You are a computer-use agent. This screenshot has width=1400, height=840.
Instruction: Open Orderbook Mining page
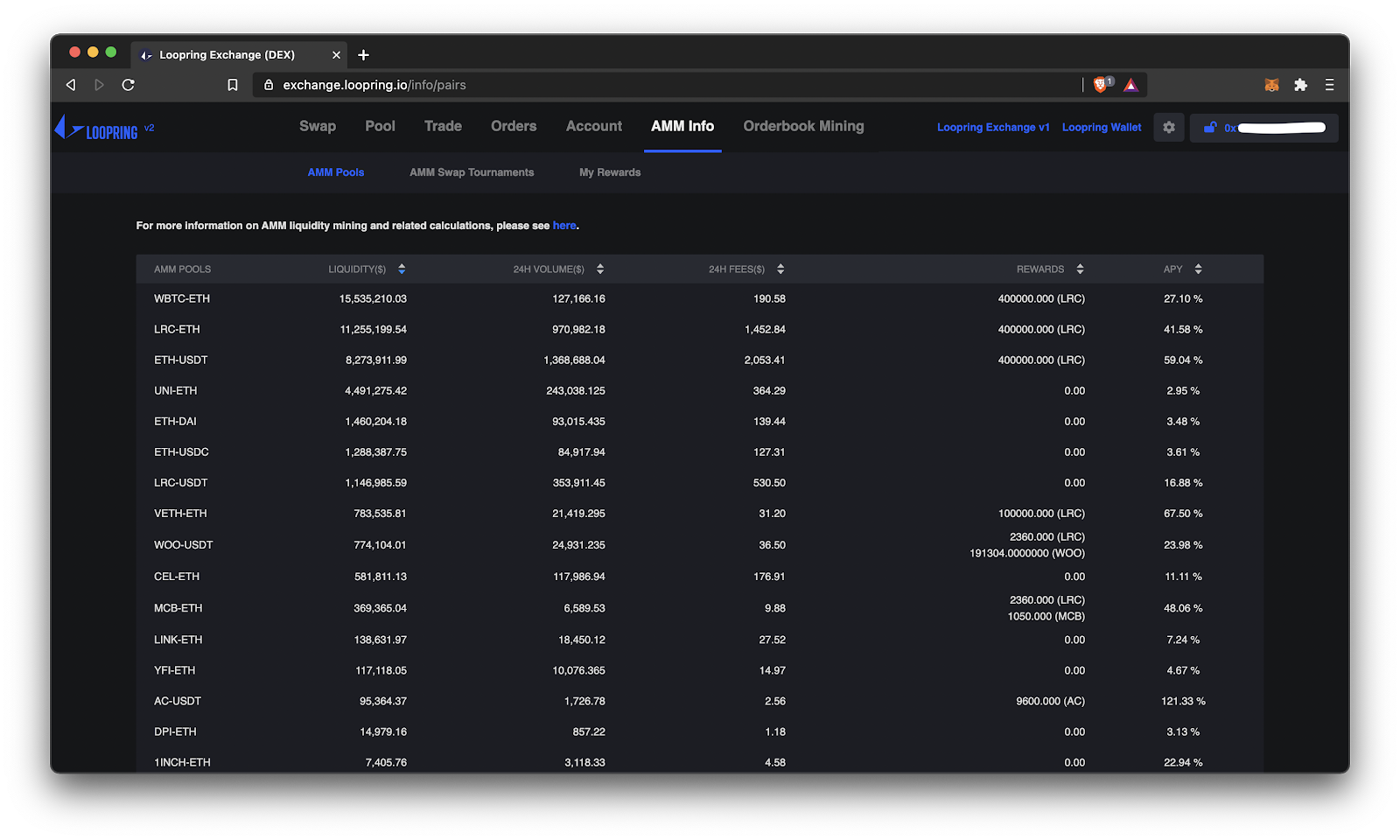click(x=803, y=126)
